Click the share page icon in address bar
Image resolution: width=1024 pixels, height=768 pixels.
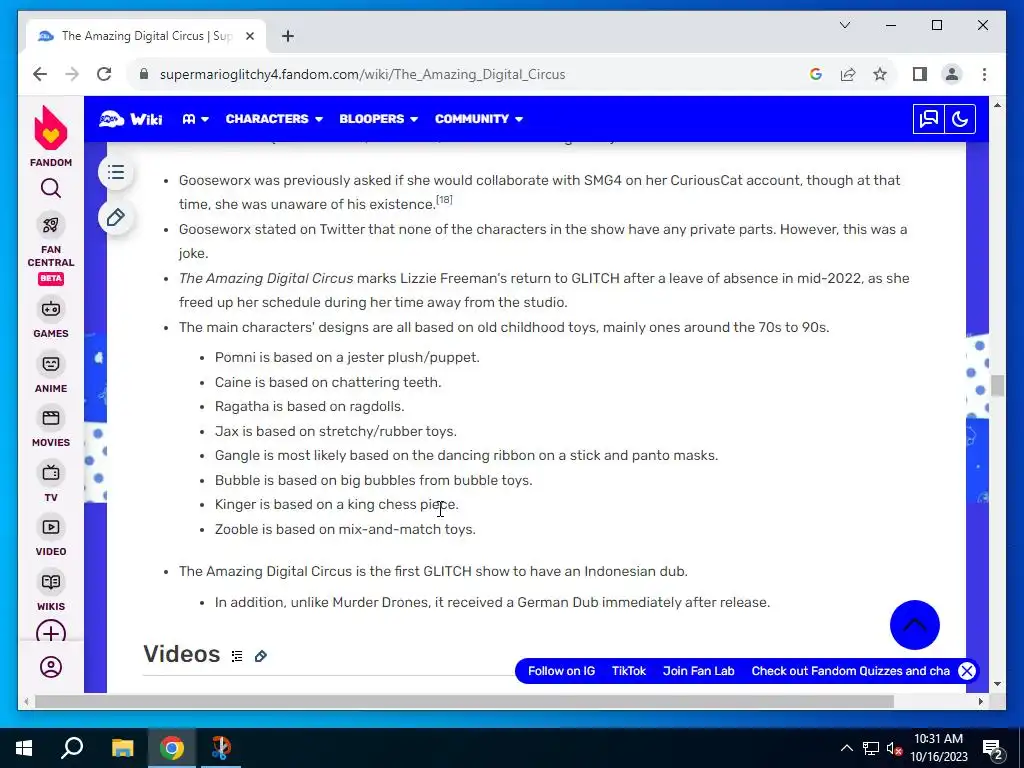tap(848, 74)
